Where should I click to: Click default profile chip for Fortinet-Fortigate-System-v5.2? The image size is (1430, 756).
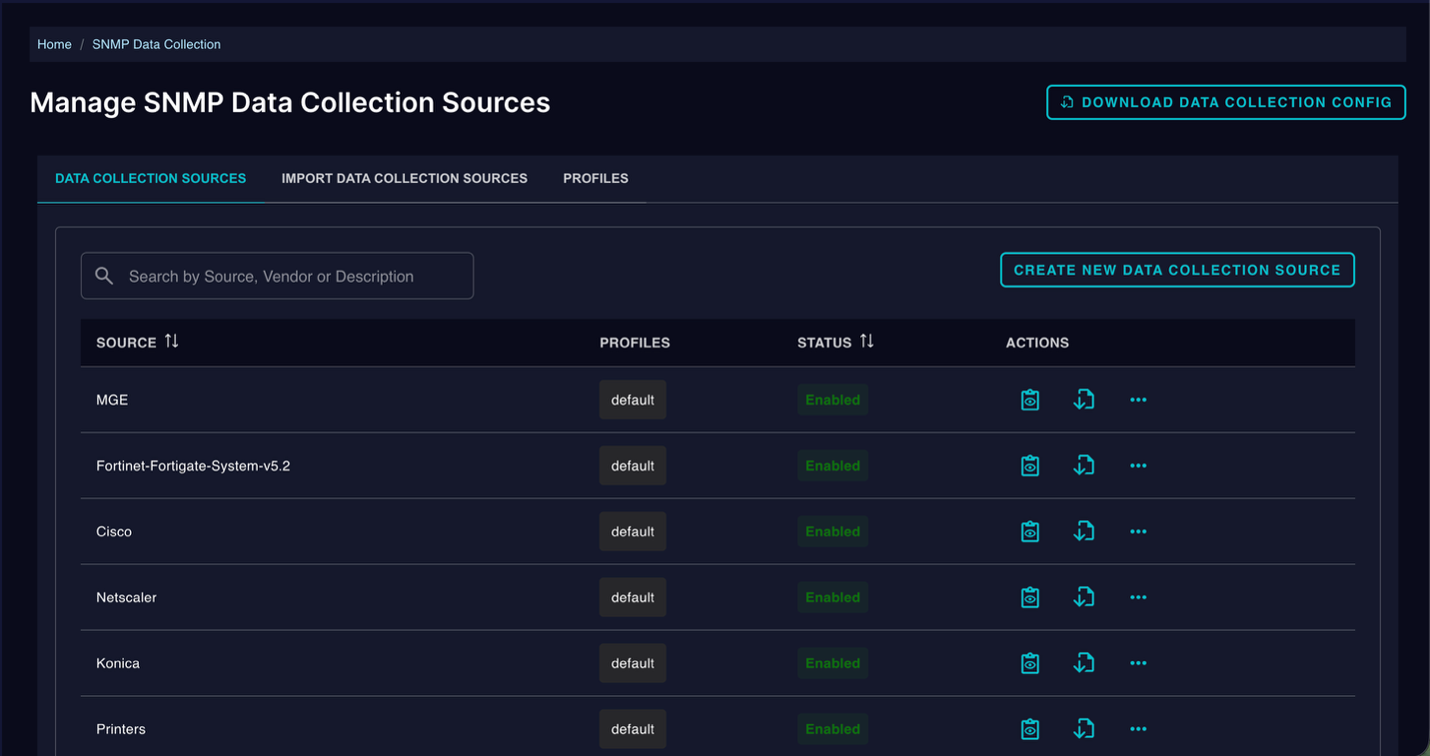[x=633, y=466]
